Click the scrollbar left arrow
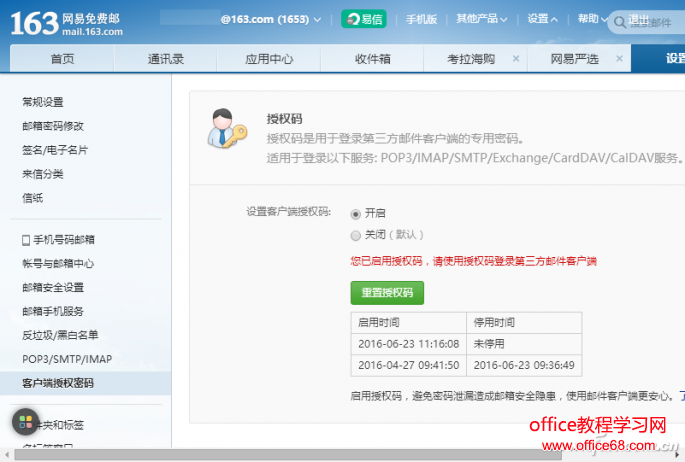The width and height of the screenshot is (685, 462). coord(6,455)
